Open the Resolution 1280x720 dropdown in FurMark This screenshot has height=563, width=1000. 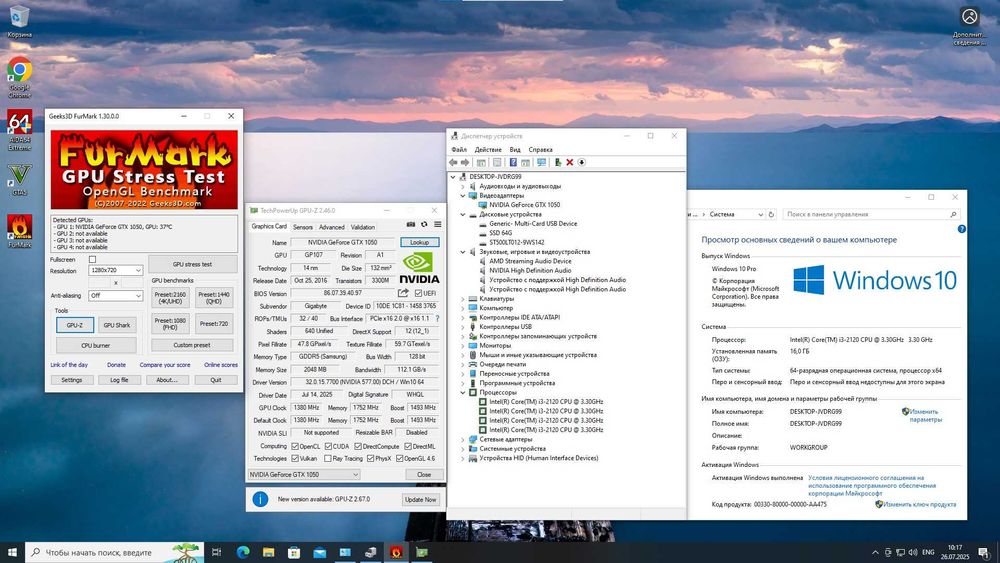tap(115, 270)
